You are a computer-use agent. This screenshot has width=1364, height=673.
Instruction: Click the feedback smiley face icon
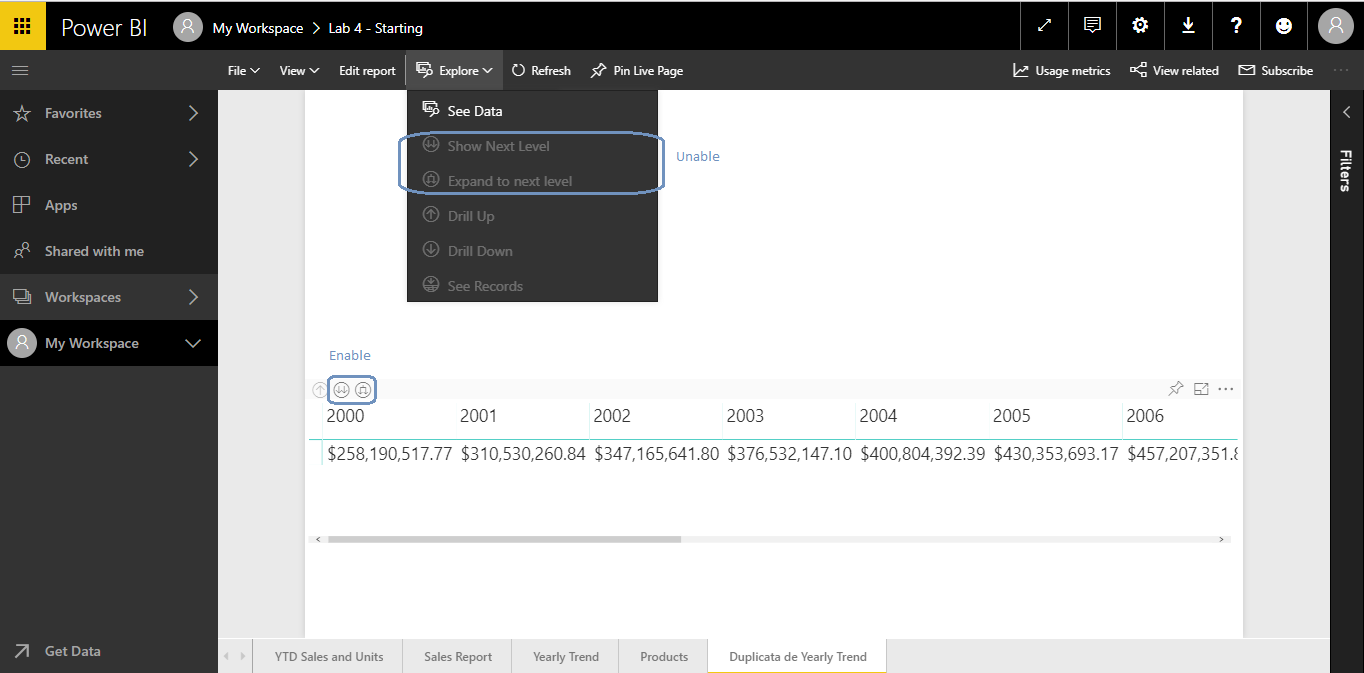1284,26
